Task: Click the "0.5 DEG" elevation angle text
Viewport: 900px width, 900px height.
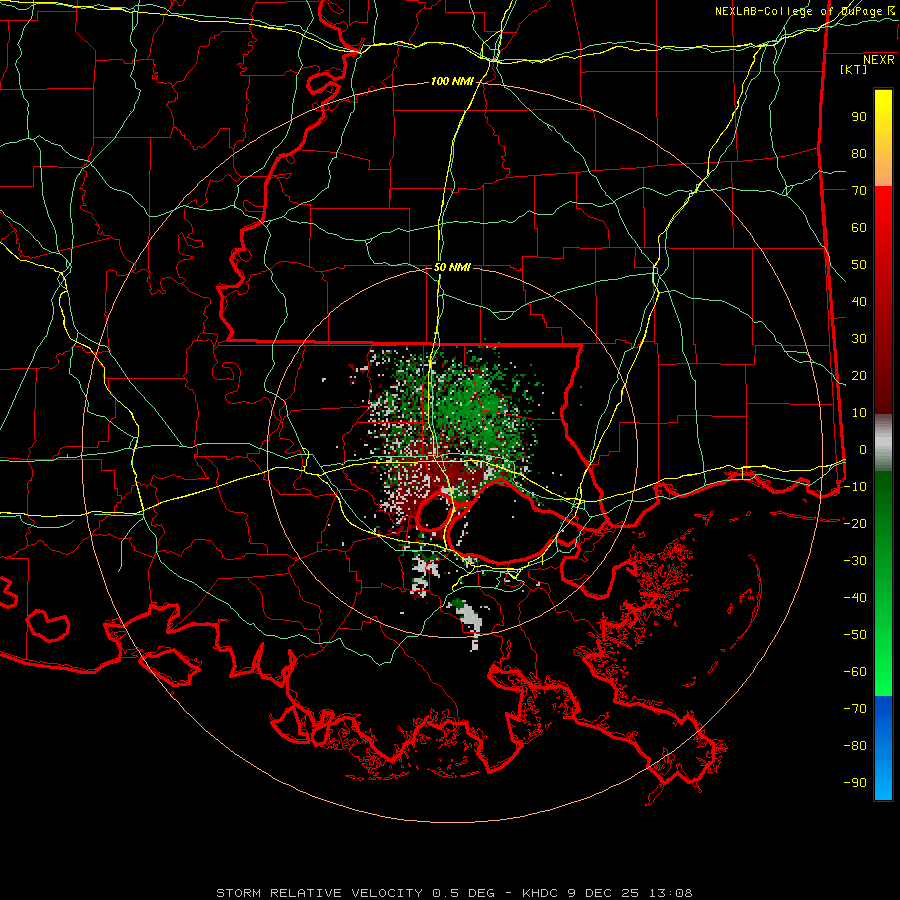Action: 463,893
